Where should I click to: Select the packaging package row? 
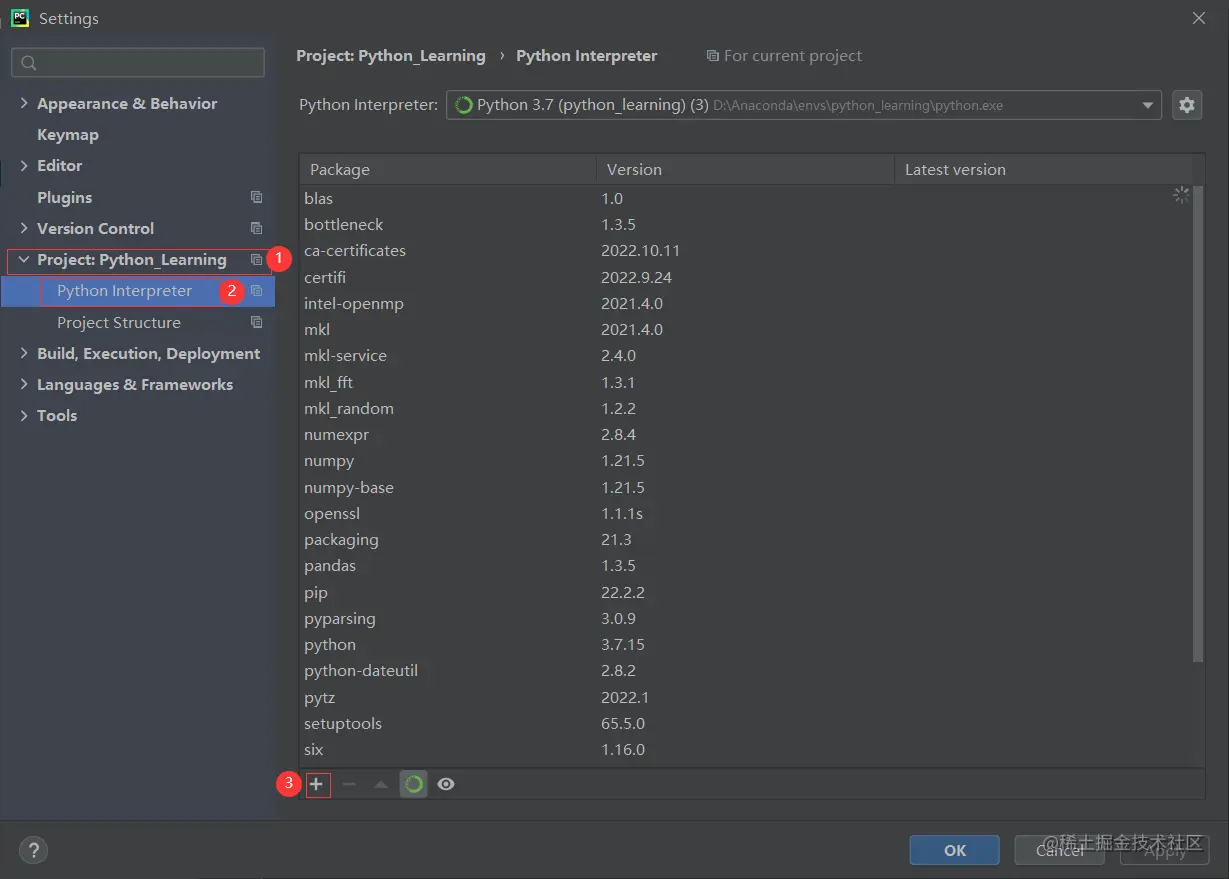[x=746, y=539]
